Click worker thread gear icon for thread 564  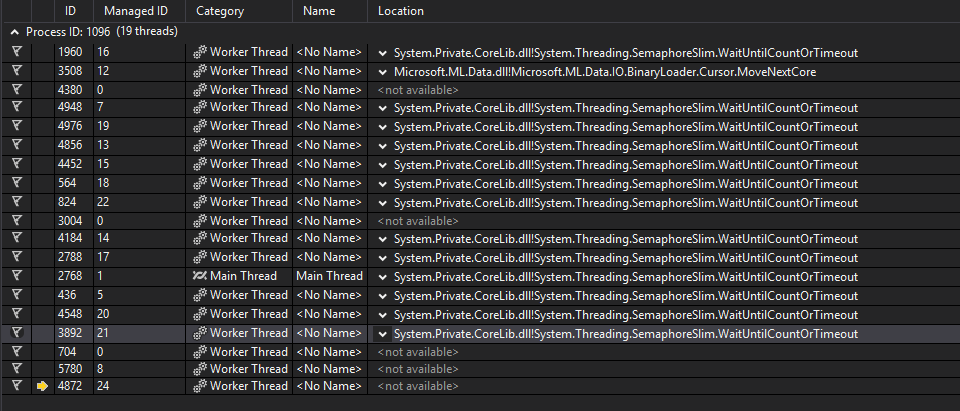point(200,183)
